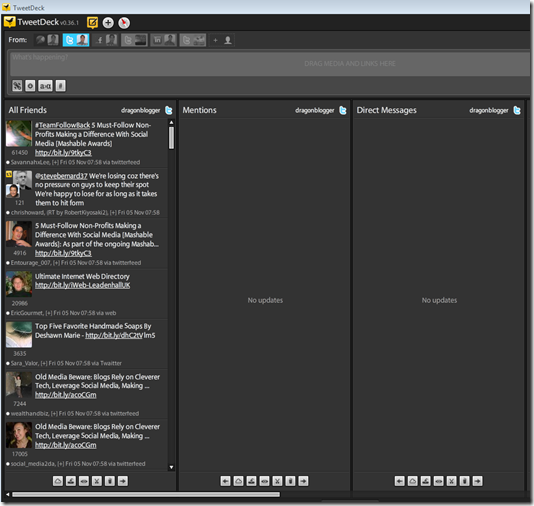Click Sara_Valor's avatar thumbnail
The image size is (534, 506).
(19, 335)
